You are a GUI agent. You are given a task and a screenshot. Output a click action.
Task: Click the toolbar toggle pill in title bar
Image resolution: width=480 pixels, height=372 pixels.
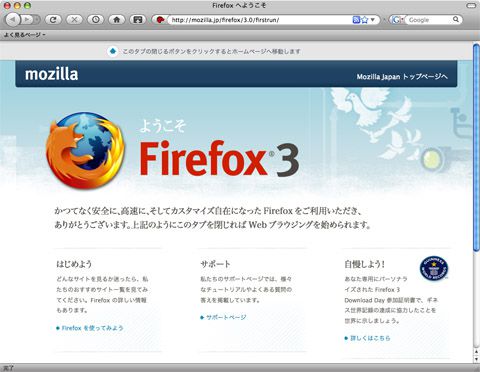[471, 5]
